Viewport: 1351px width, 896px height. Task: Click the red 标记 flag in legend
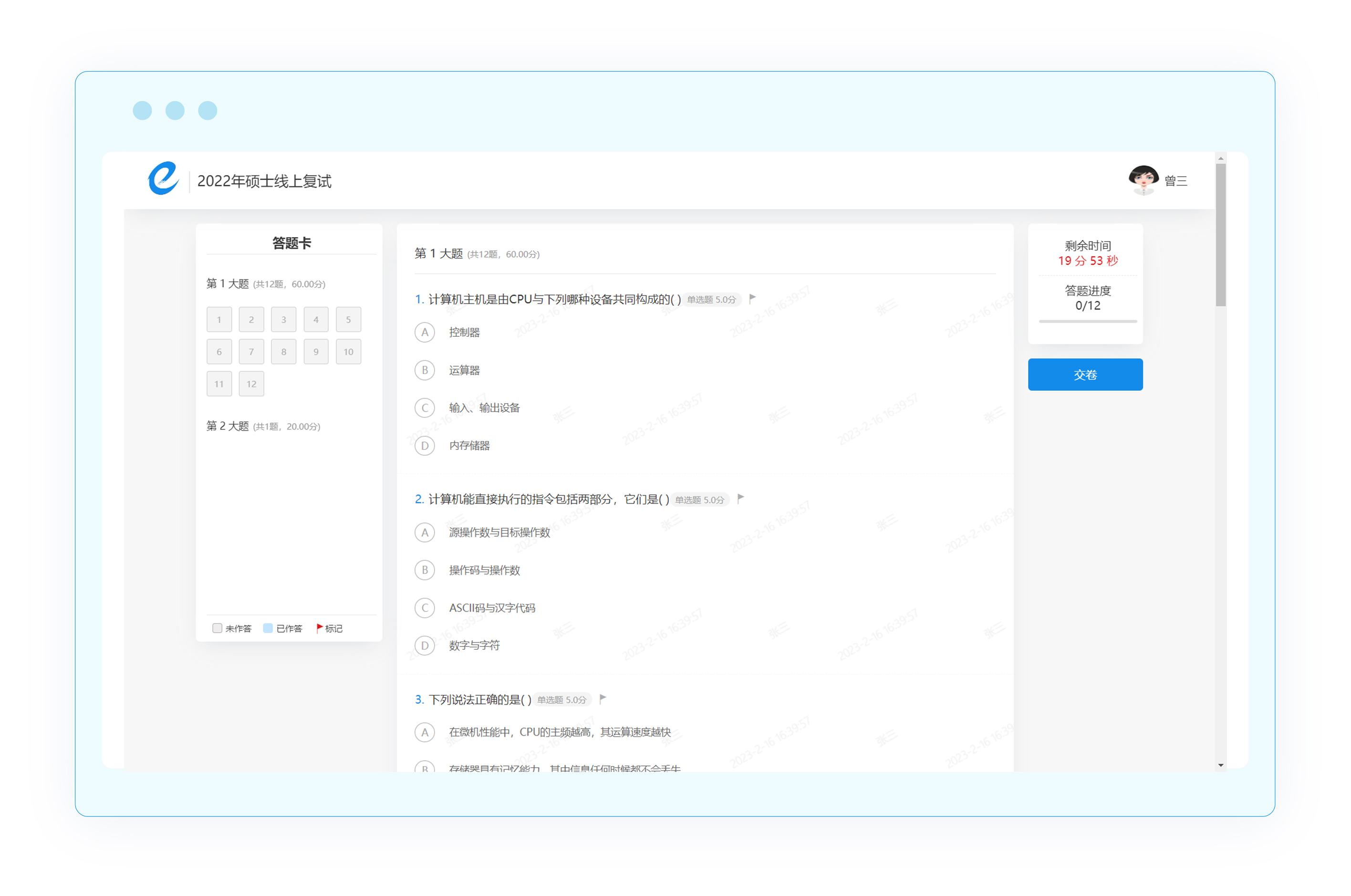pos(319,628)
